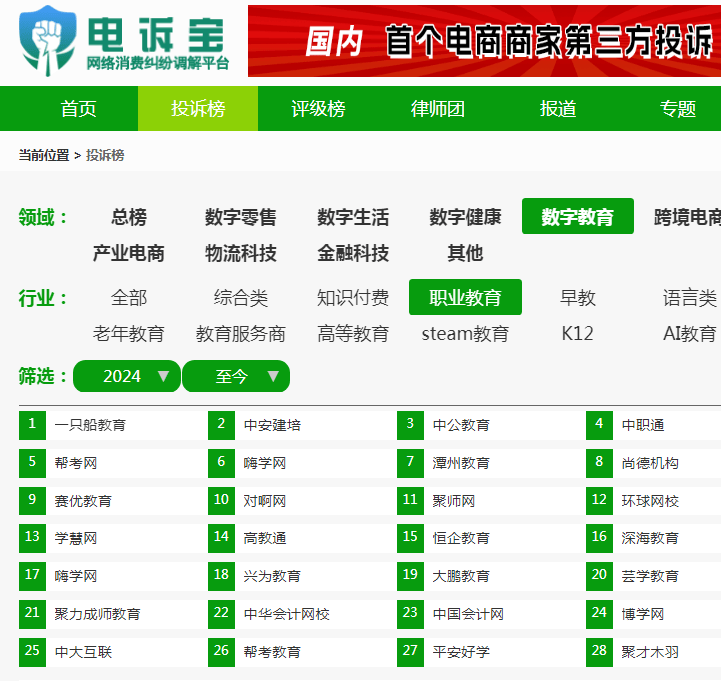Select the 总榜 domain filter
The height and width of the screenshot is (681, 721).
(x=129, y=217)
